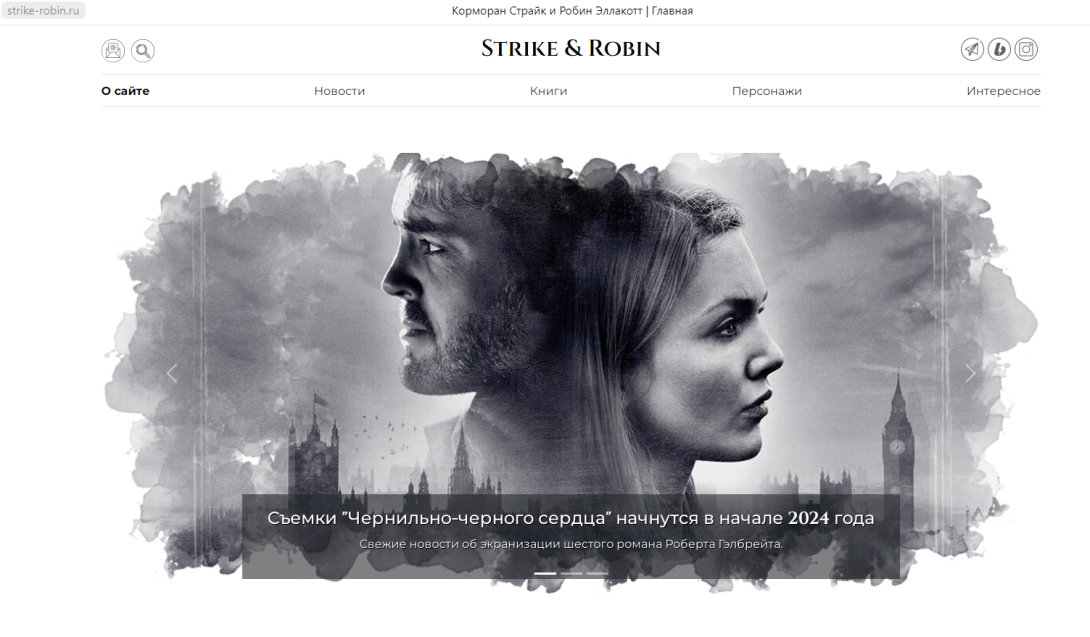Open the contact envelope icon
The height and width of the screenshot is (637, 1090).
tap(113, 50)
